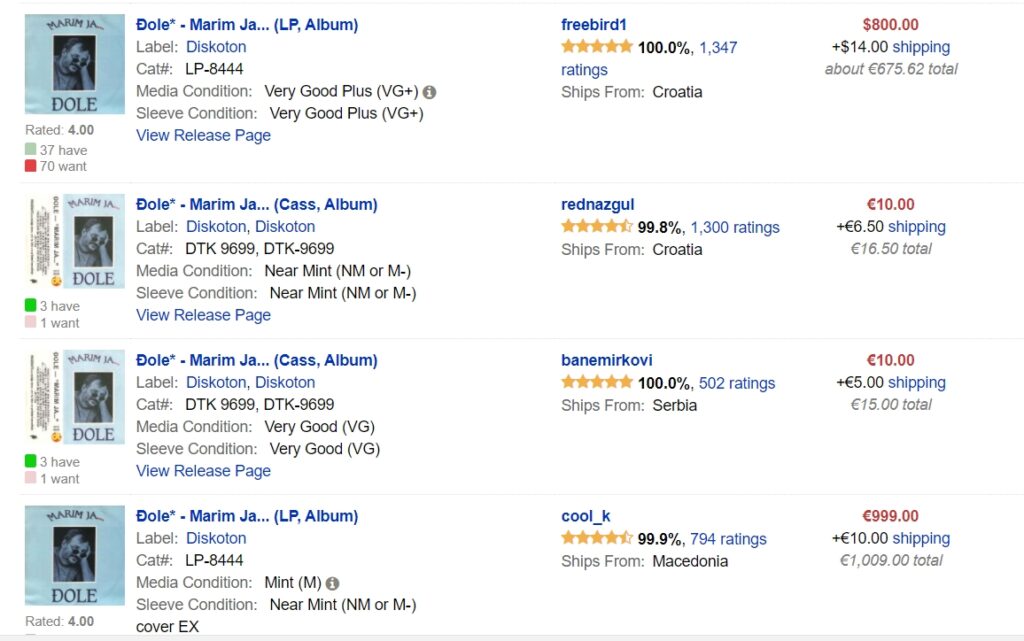Open seller profile rednazgul
This screenshot has height=641, width=1024.
[598, 204]
